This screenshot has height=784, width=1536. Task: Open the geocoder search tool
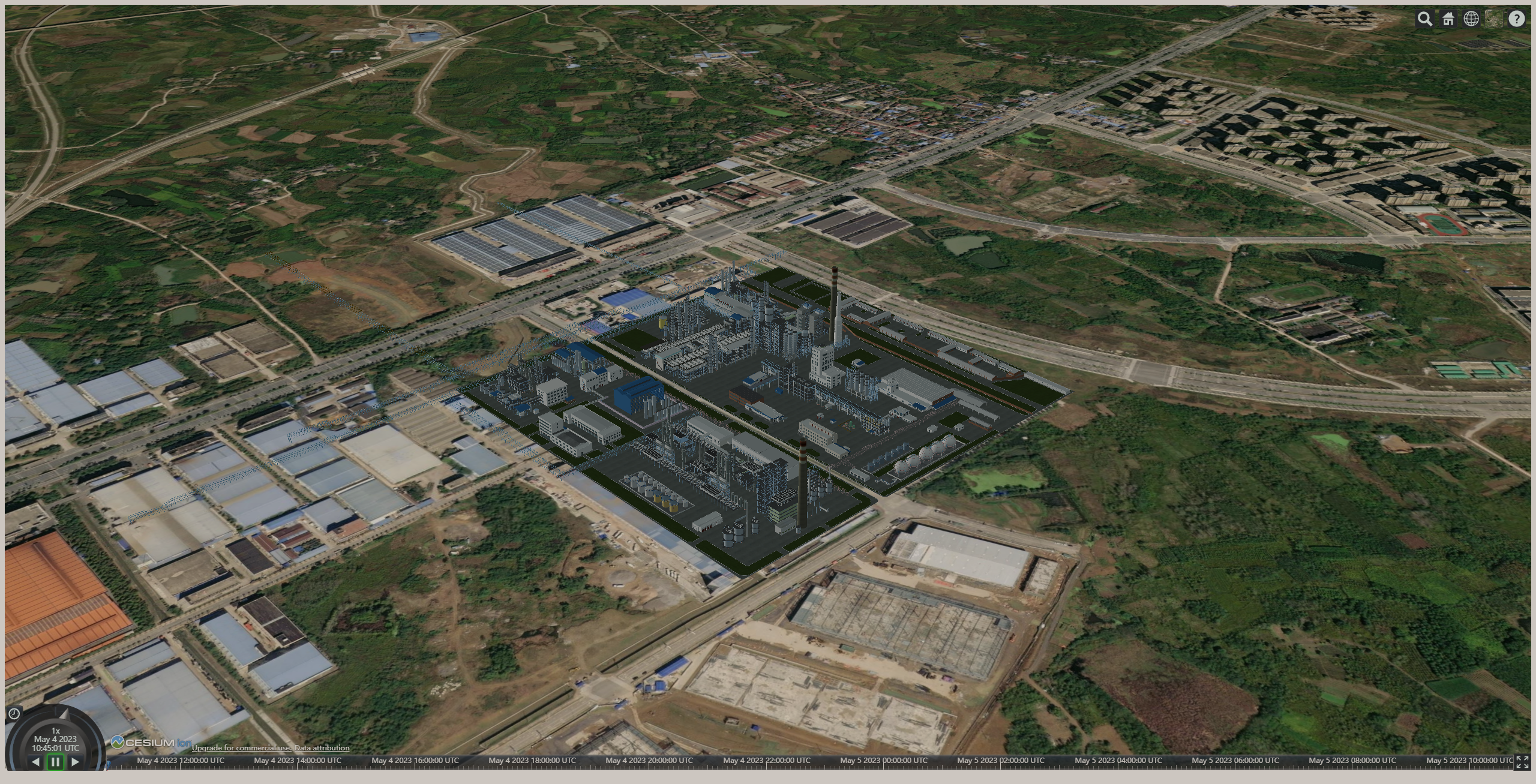point(1425,19)
